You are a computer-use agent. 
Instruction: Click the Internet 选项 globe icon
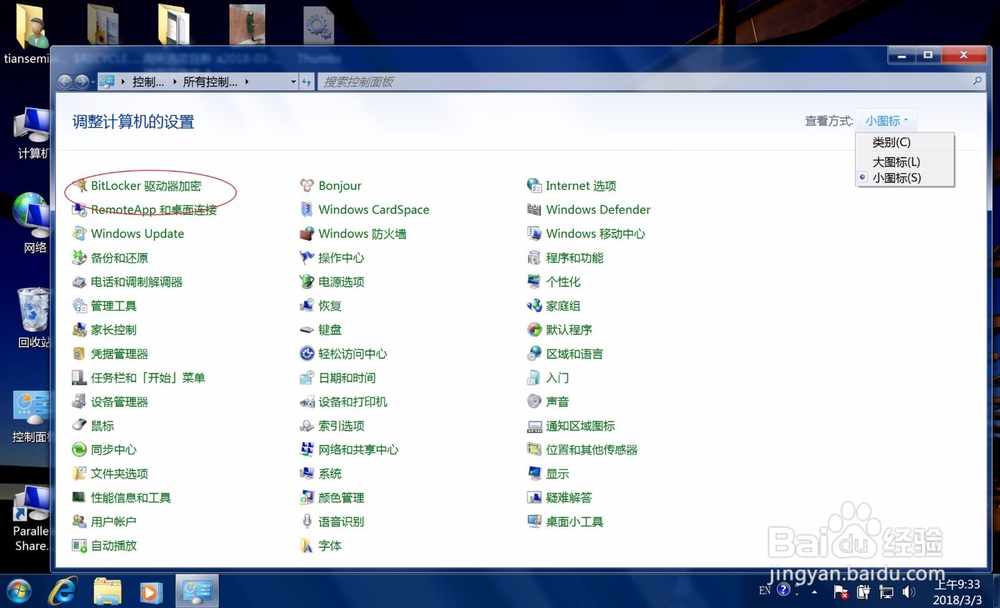(534, 186)
